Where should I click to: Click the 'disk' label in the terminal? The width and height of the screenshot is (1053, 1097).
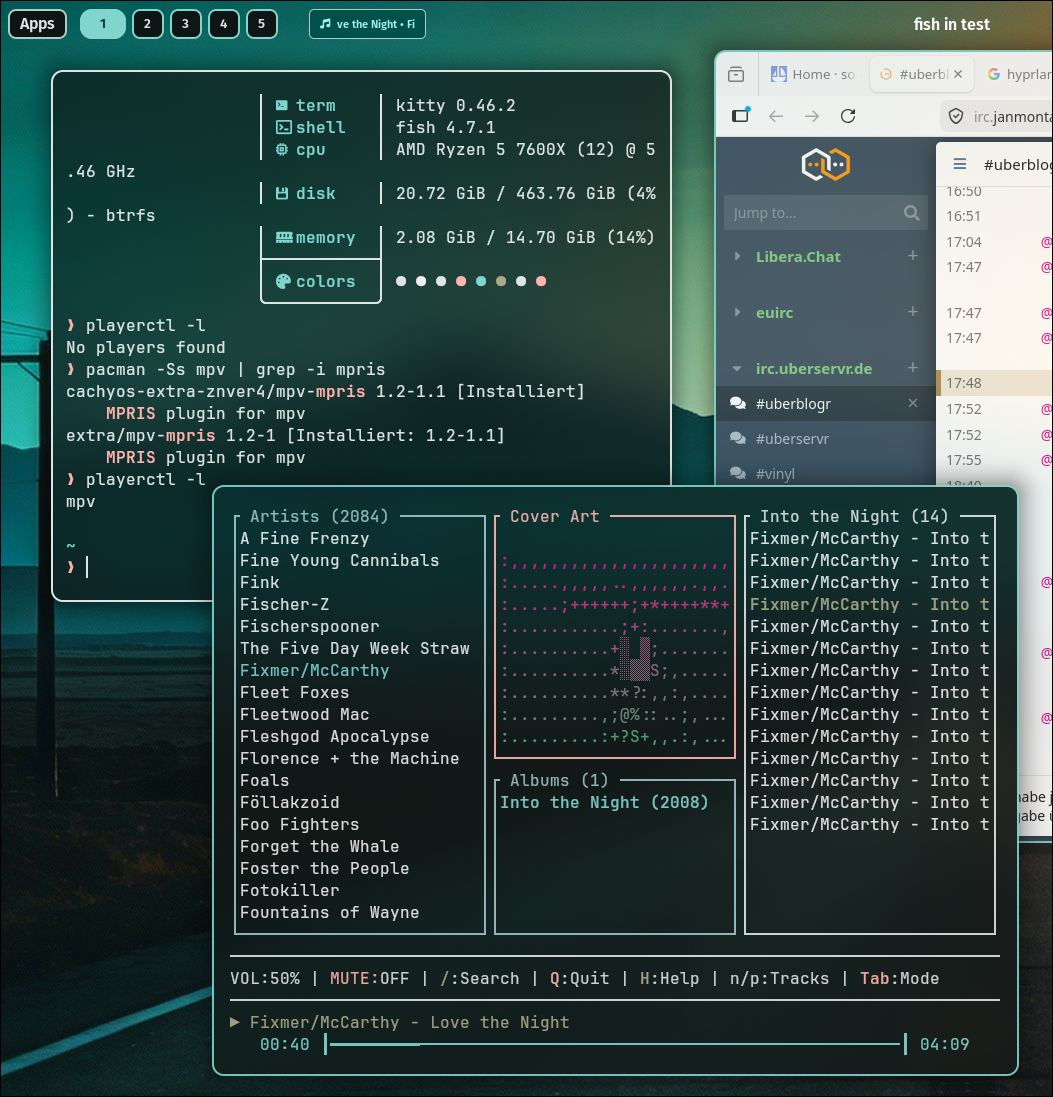[x=316, y=193]
